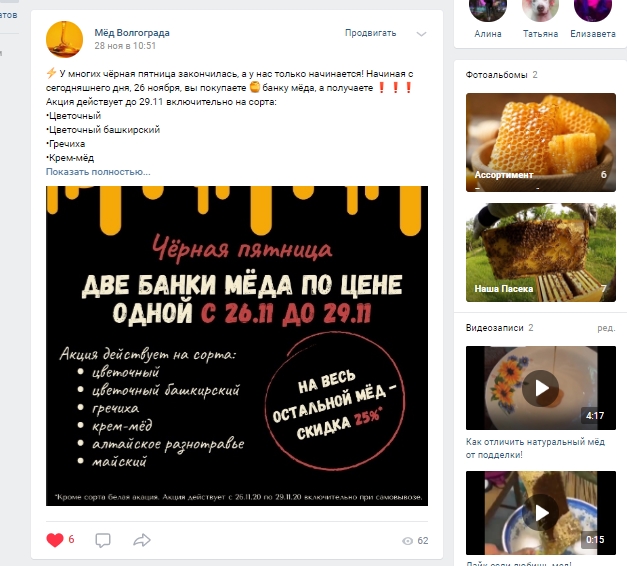Click the eye views counter icon

click(x=407, y=541)
